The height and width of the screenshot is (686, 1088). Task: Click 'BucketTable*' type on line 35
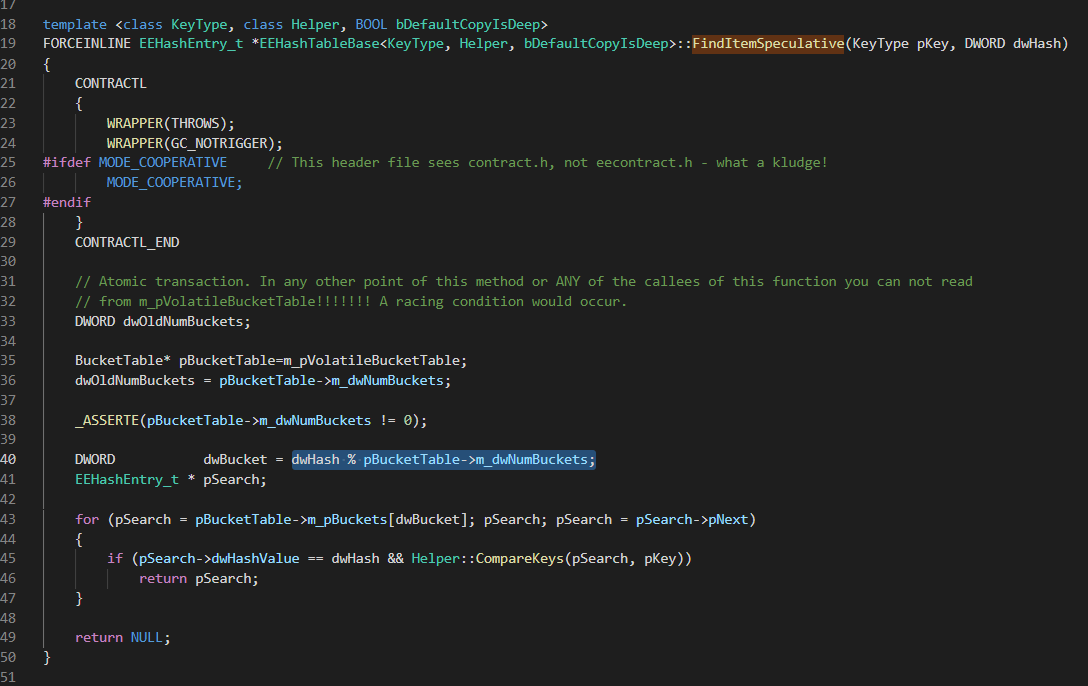(123, 361)
